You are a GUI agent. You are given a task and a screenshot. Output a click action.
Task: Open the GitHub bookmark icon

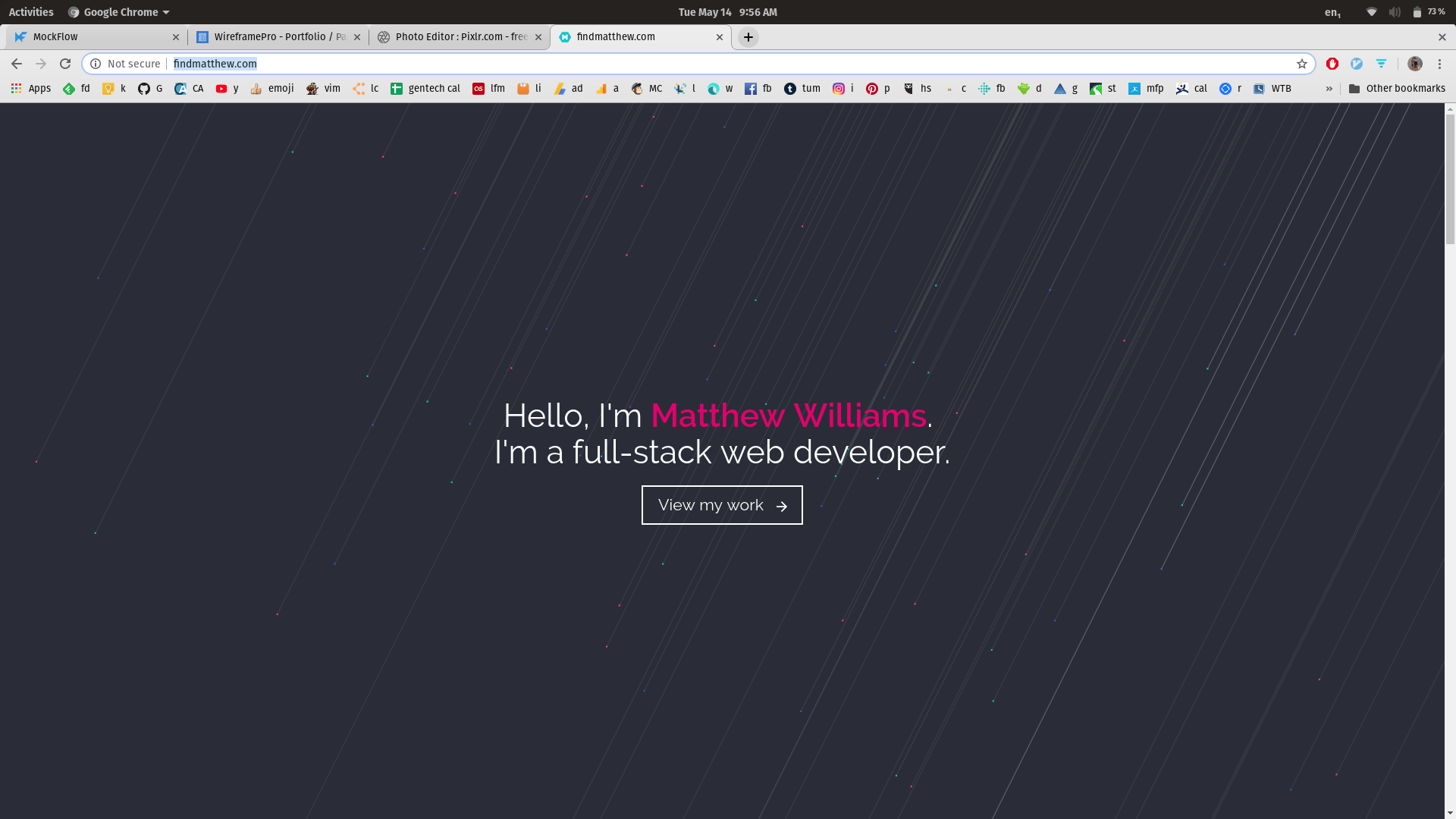144,89
